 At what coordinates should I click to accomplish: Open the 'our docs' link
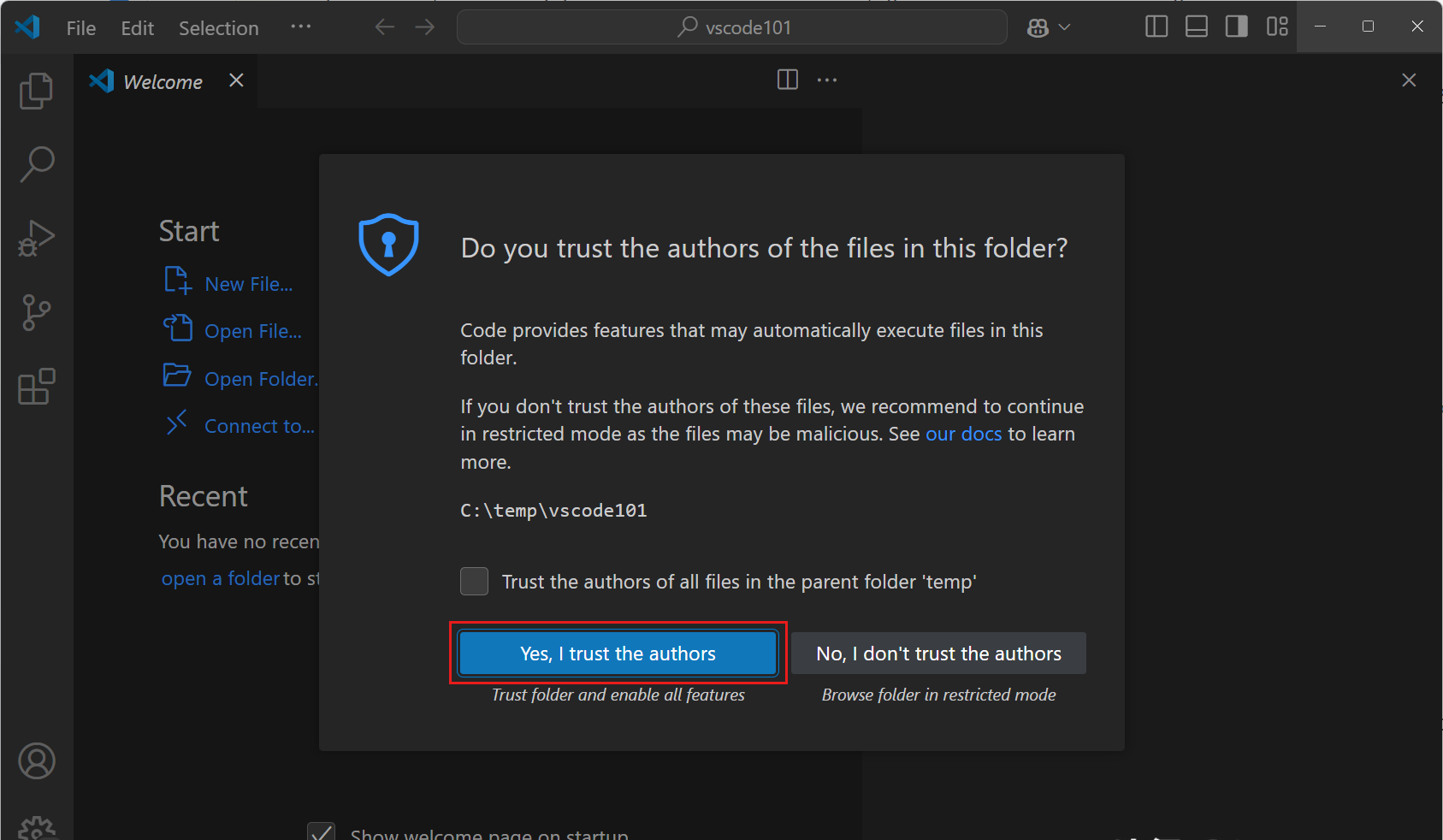[x=963, y=434]
